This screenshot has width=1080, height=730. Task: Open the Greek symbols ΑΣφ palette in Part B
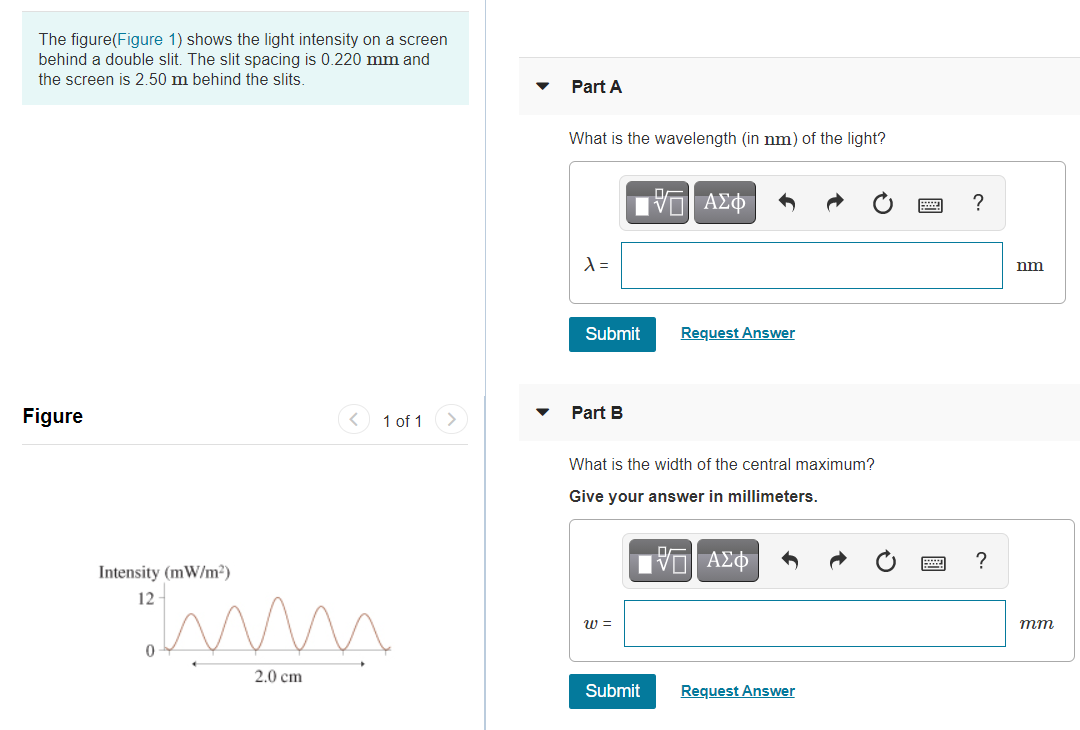tap(727, 561)
